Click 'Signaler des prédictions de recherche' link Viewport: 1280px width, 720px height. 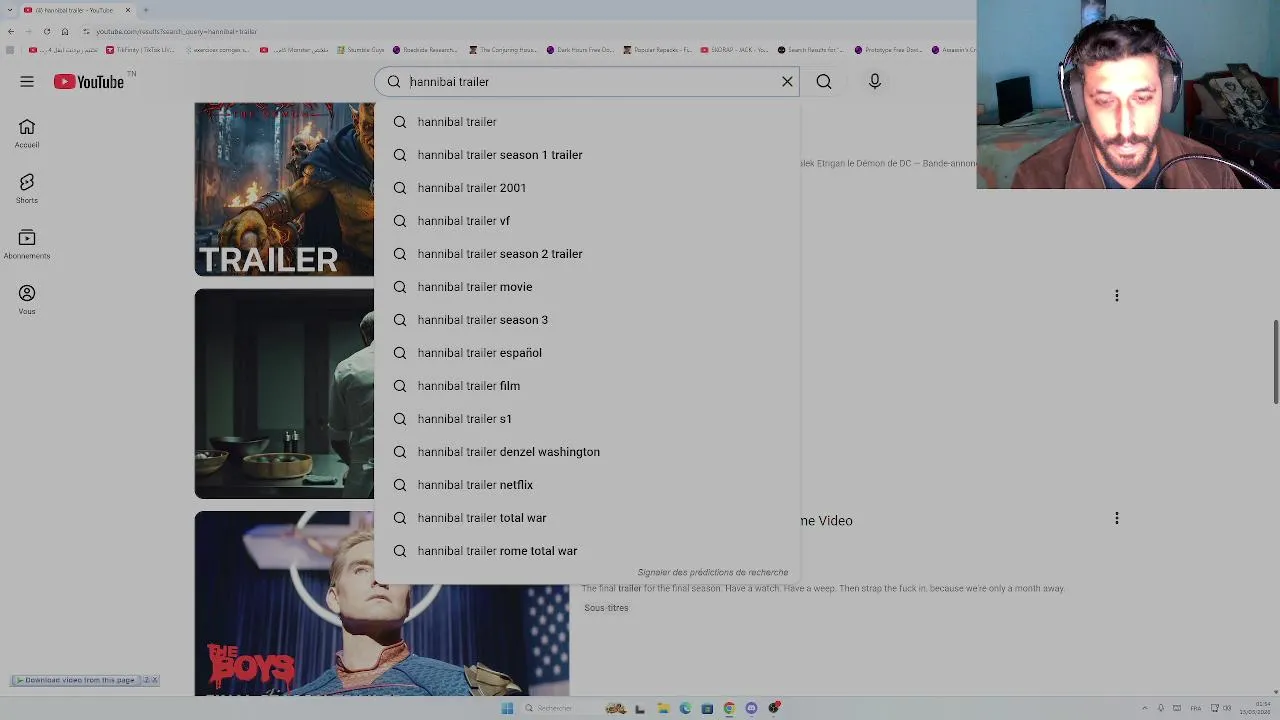pyautogui.click(x=713, y=573)
